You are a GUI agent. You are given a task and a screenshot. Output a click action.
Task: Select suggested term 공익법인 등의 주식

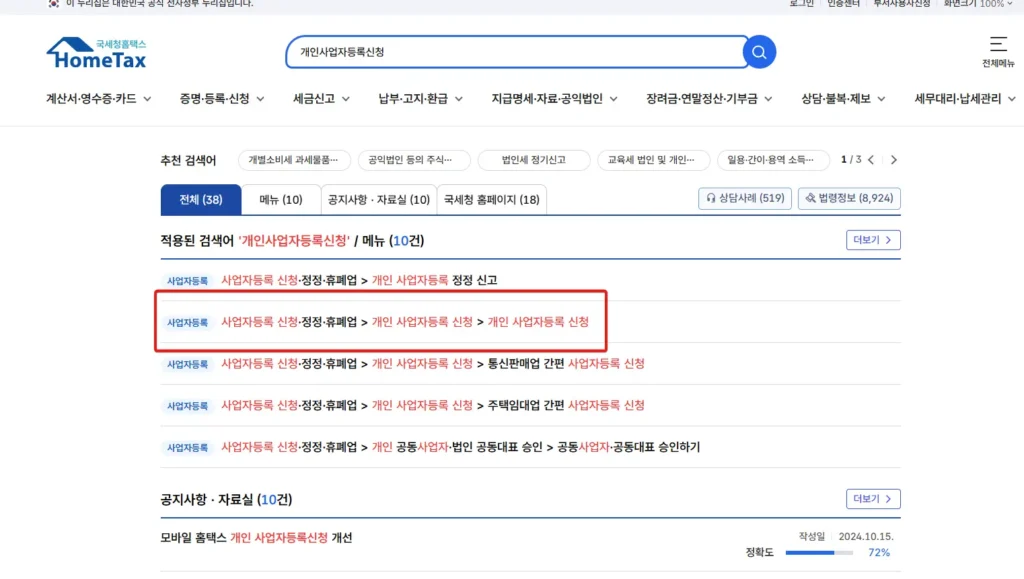click(x=414, y=160)
